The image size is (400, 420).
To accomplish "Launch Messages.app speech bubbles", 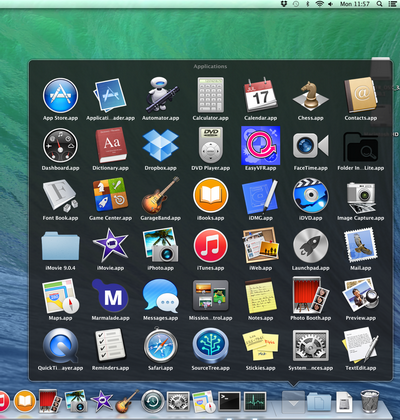I will 161,295.
